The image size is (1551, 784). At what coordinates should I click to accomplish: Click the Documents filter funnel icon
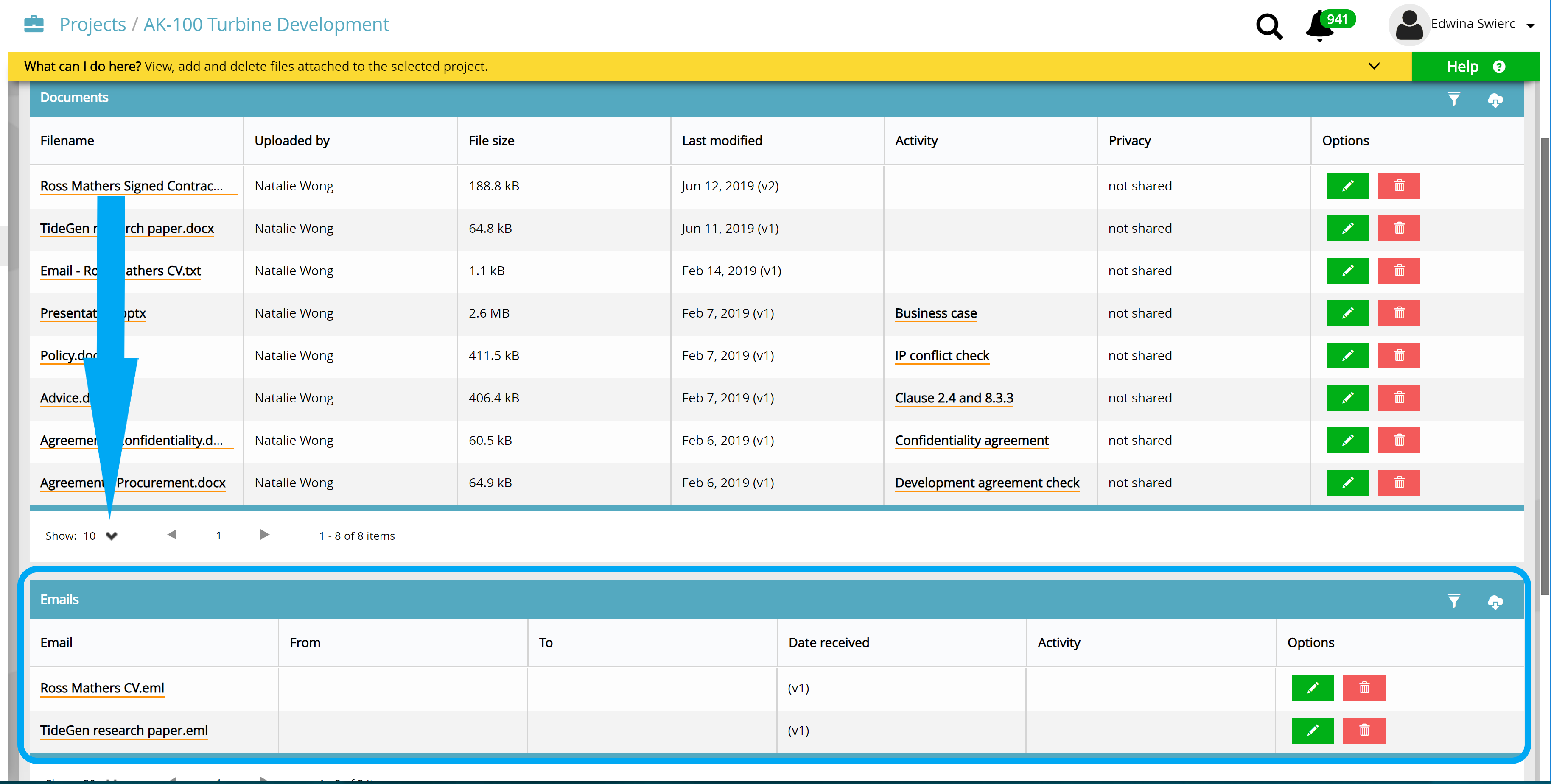pos(1453,99)
